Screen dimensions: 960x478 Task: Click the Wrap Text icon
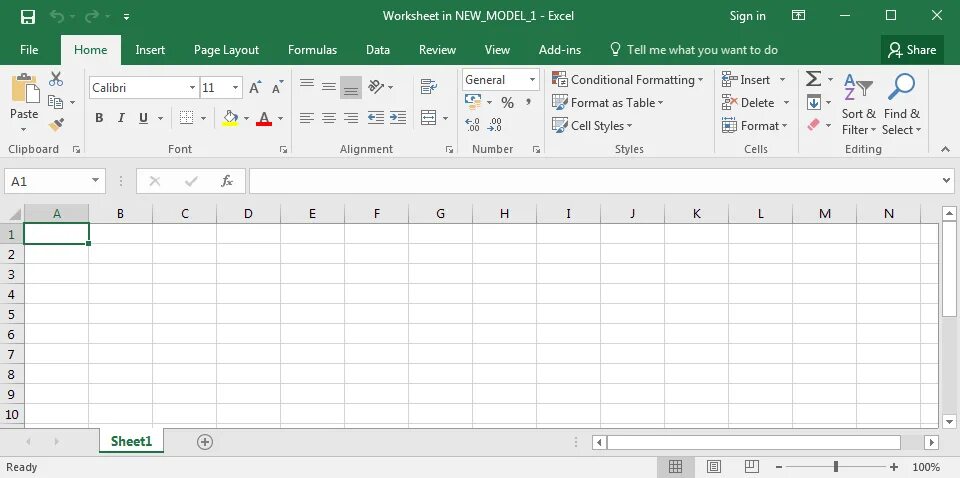point(429,87)
